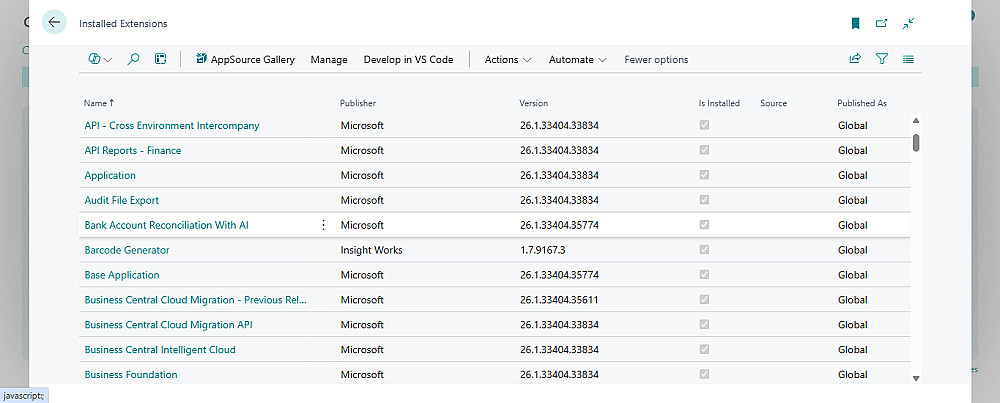This screenshot has width=1000, height=403.
Task: Open page in new window icon
Action: click(x=882, y=23)
